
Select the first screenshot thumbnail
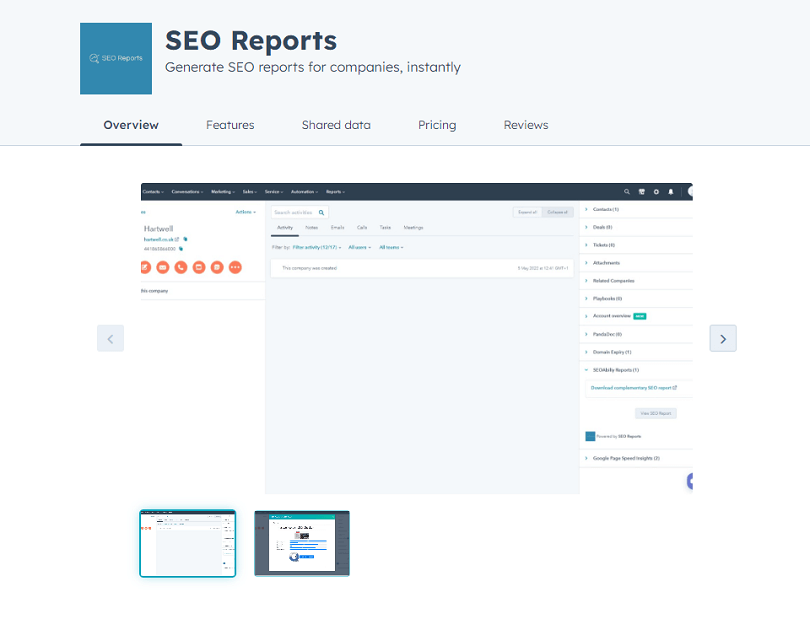(188, 544)
